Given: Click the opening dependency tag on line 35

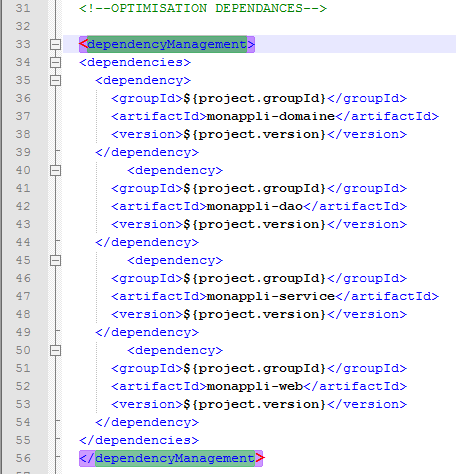Looking at the screenshot, I should [x=143, y=80].
